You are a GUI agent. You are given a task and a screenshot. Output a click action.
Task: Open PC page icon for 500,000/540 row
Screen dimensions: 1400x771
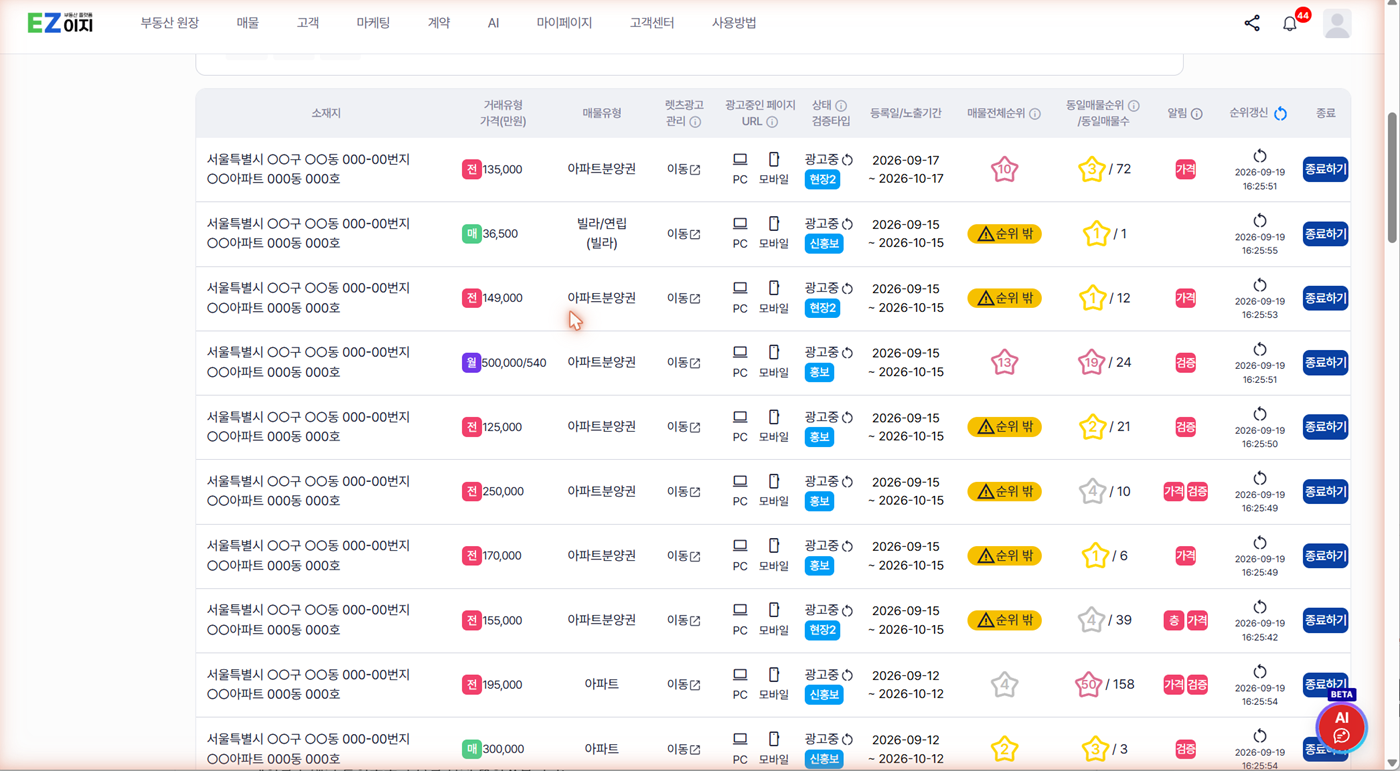coord(740,353)
